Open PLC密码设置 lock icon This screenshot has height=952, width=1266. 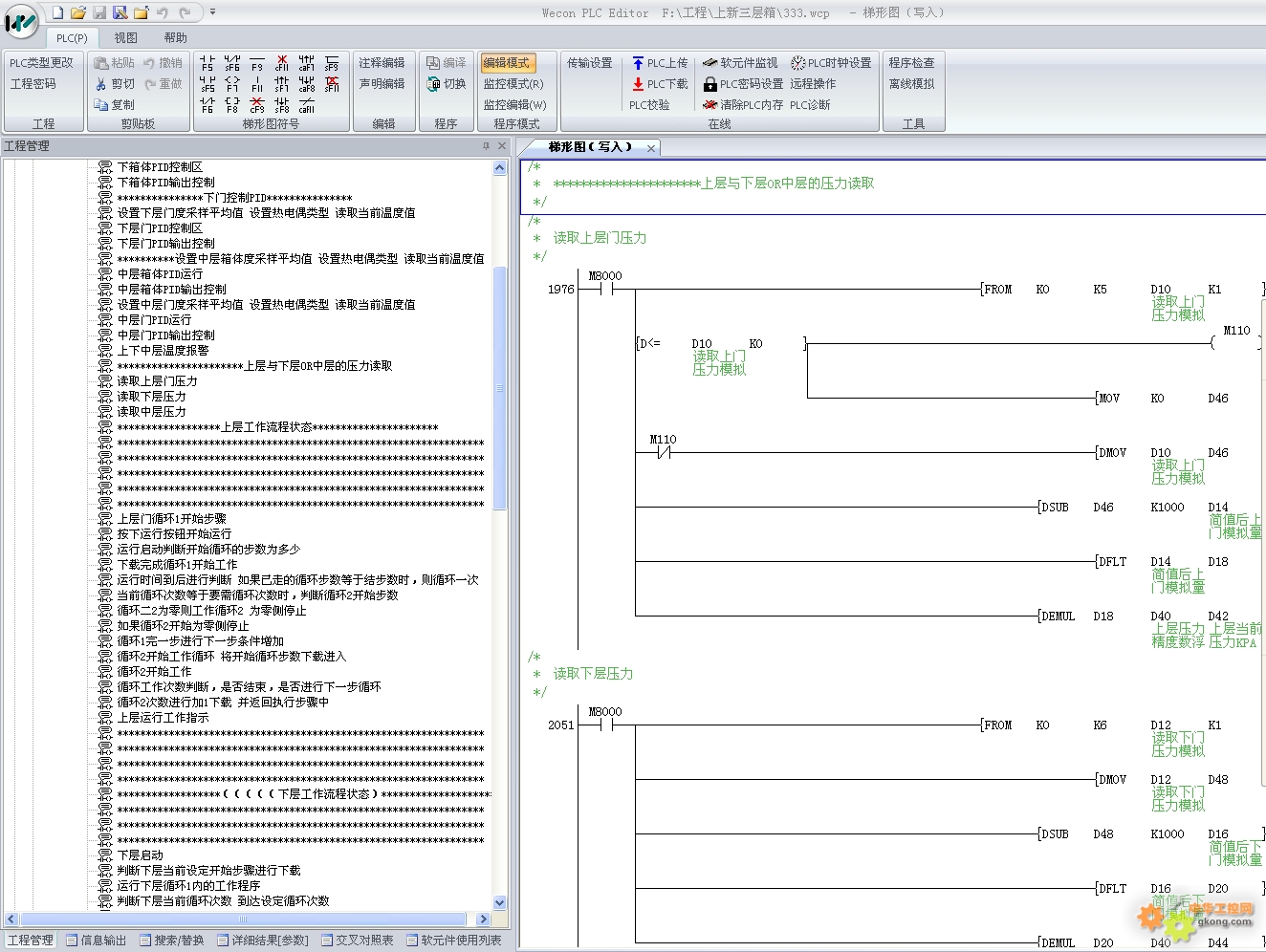click(x=743, y=84)
